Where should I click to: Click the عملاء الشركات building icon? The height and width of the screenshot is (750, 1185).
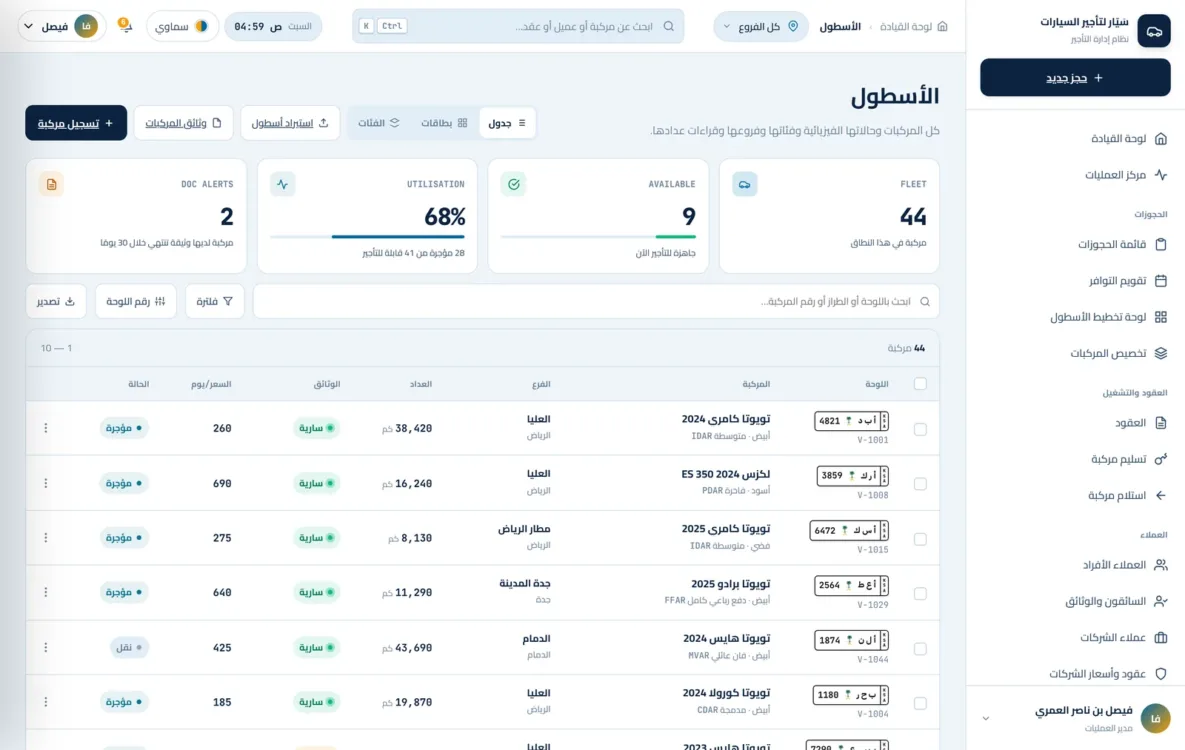click(1161, 637)
